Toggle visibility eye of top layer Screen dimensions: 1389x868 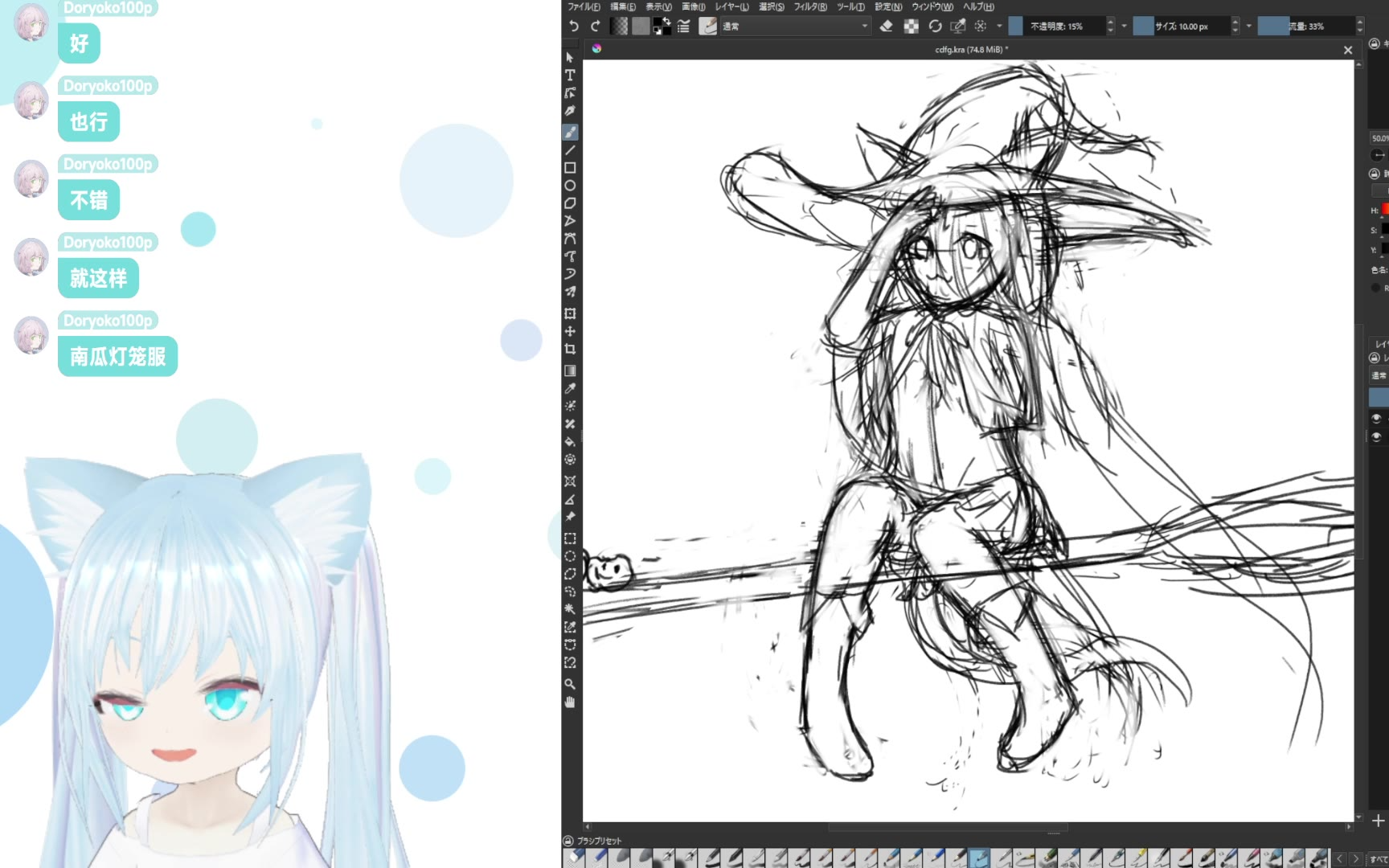click(x=1376, y=419)
